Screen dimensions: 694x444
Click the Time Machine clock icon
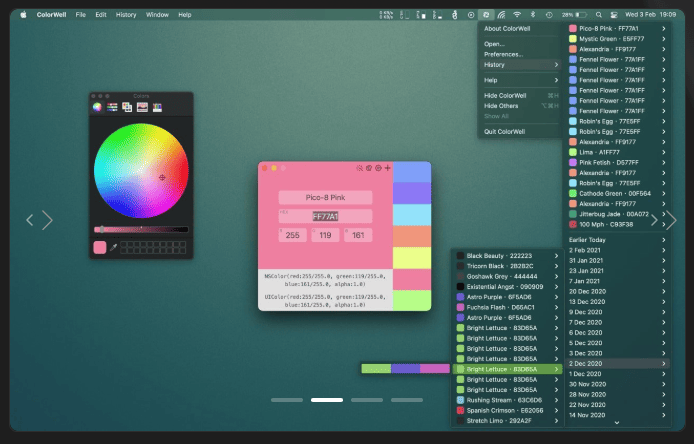[549, 15]
